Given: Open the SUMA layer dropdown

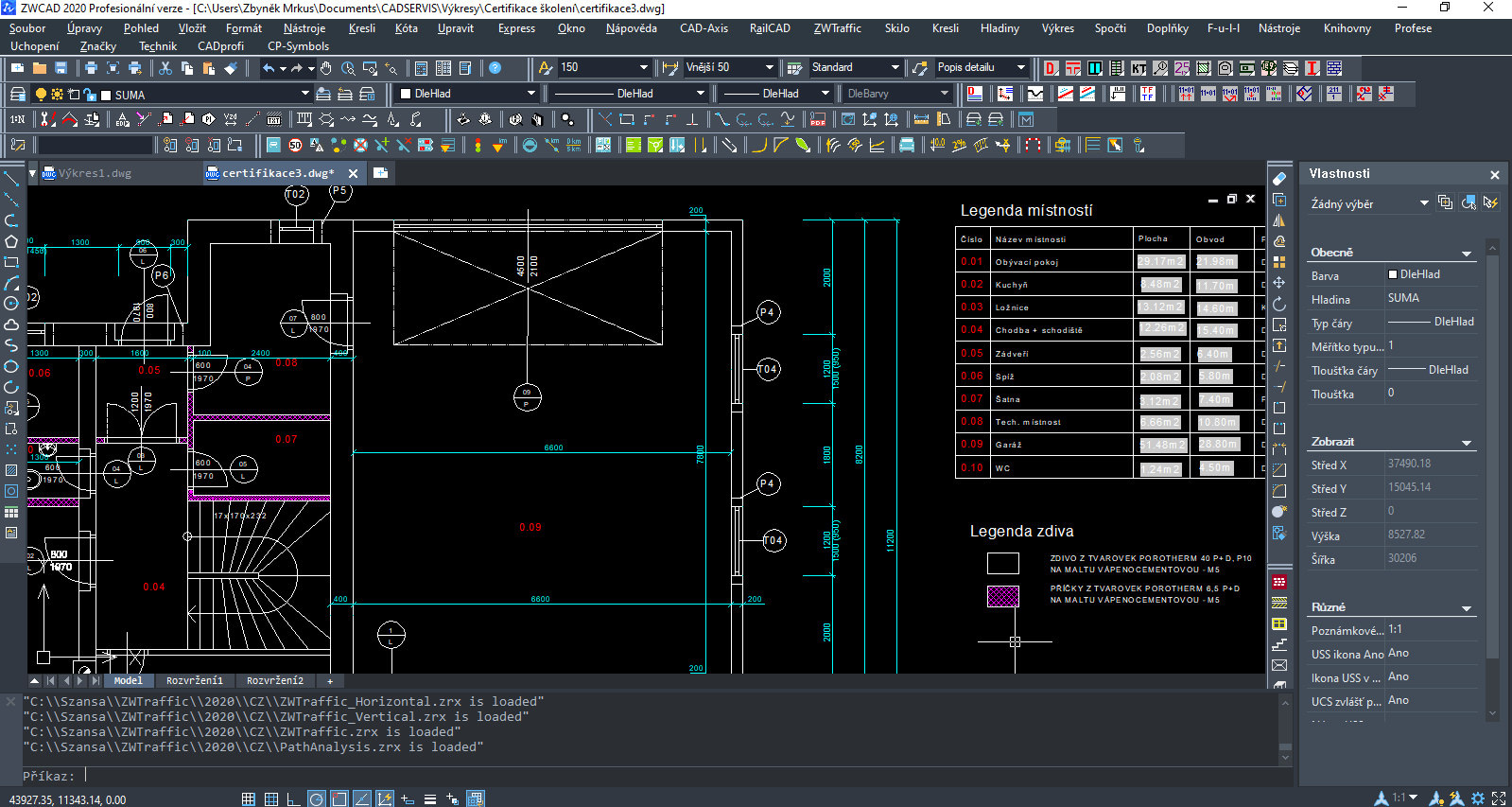Looking at the screenshot, I should [304, 94].
